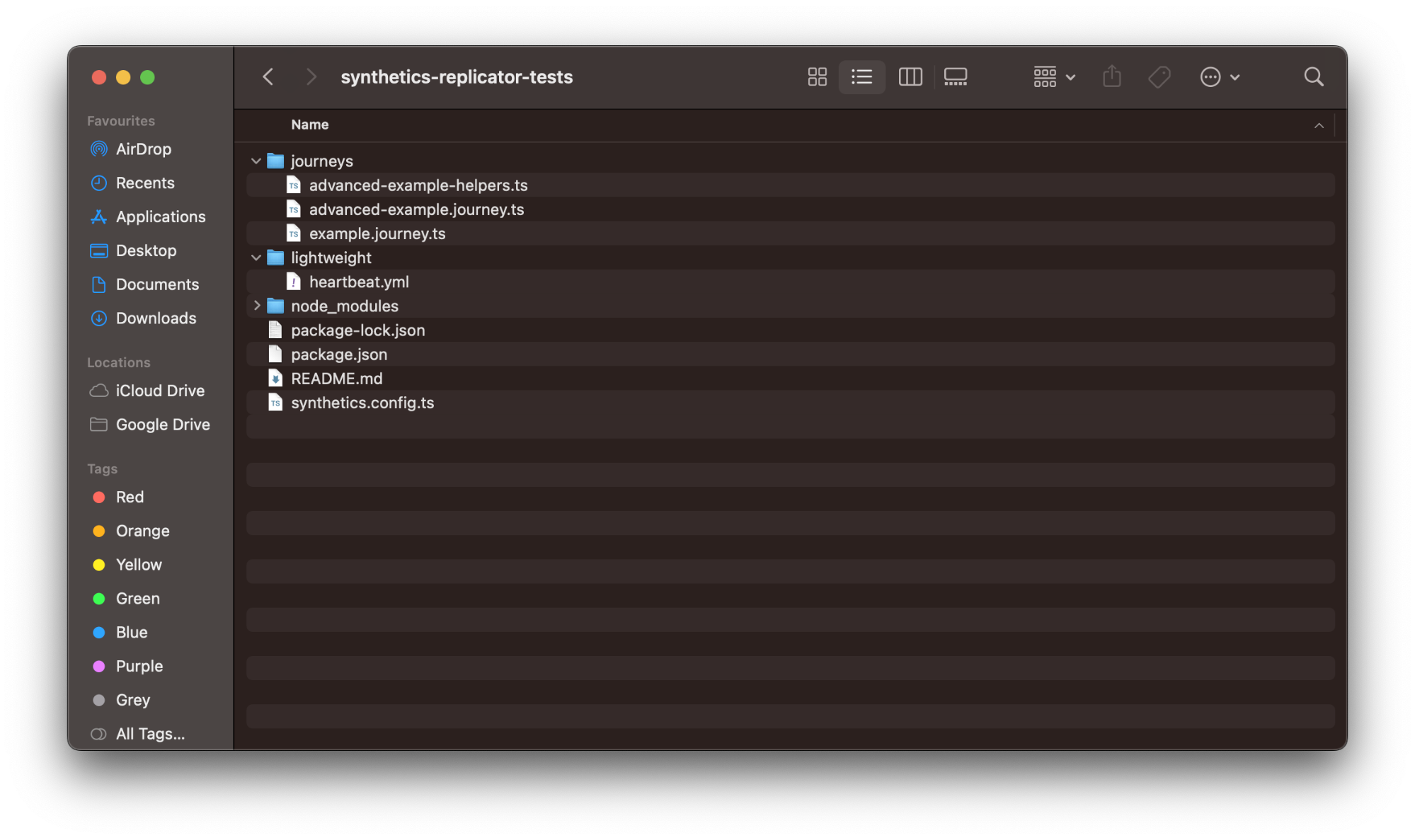Open advanced-example.journey.ts file
Screen dimensions: 1415x840
416,209
